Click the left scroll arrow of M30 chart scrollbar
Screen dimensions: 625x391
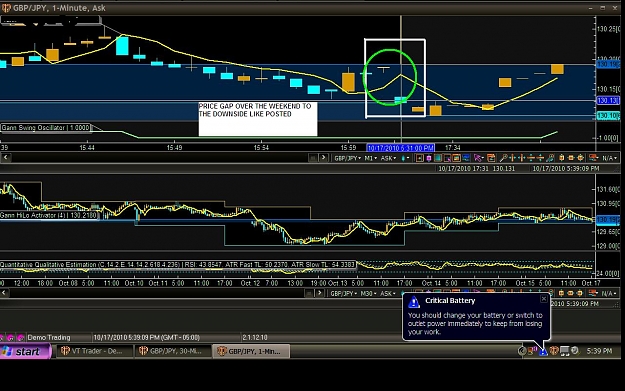point(4,293)
